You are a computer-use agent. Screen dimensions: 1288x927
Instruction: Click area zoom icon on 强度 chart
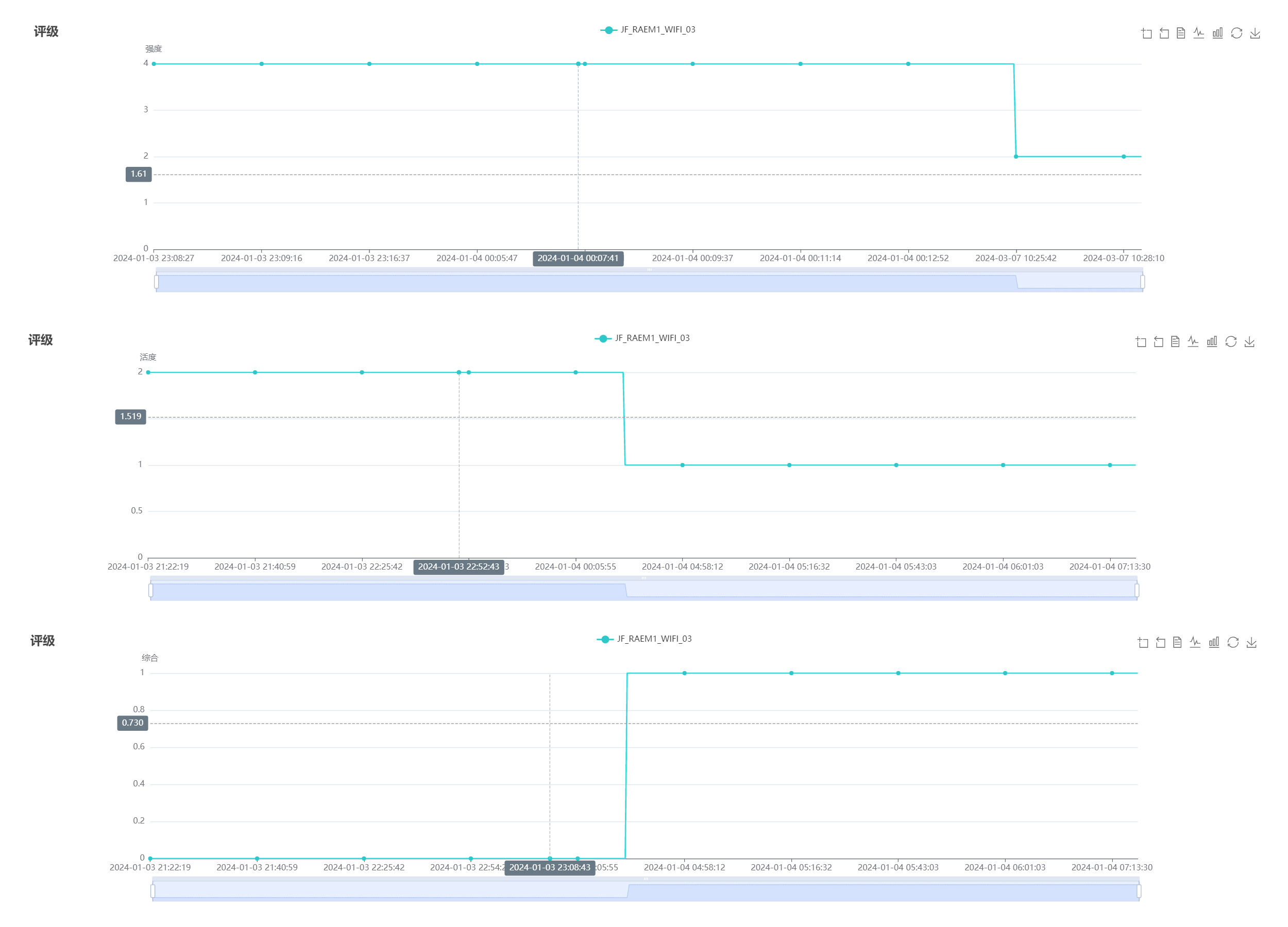1146,33
